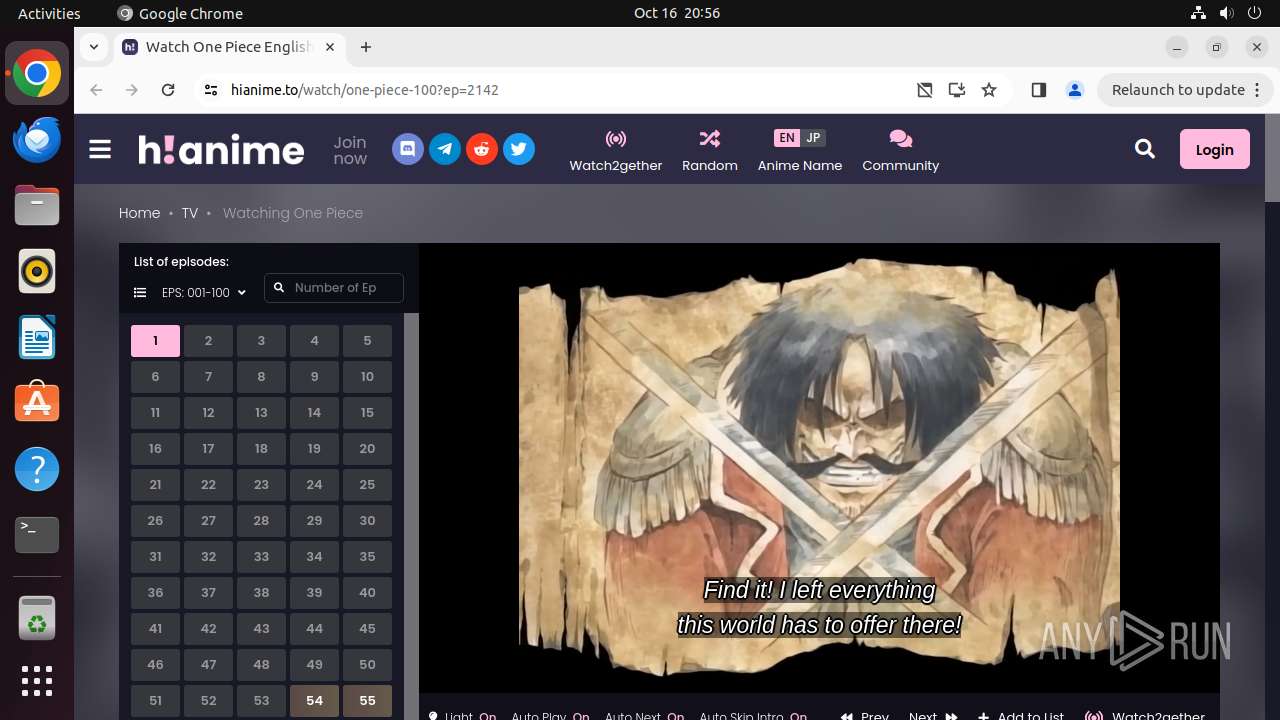
Task: Navigate back in Chrome
Action: (x=96, y=90)
